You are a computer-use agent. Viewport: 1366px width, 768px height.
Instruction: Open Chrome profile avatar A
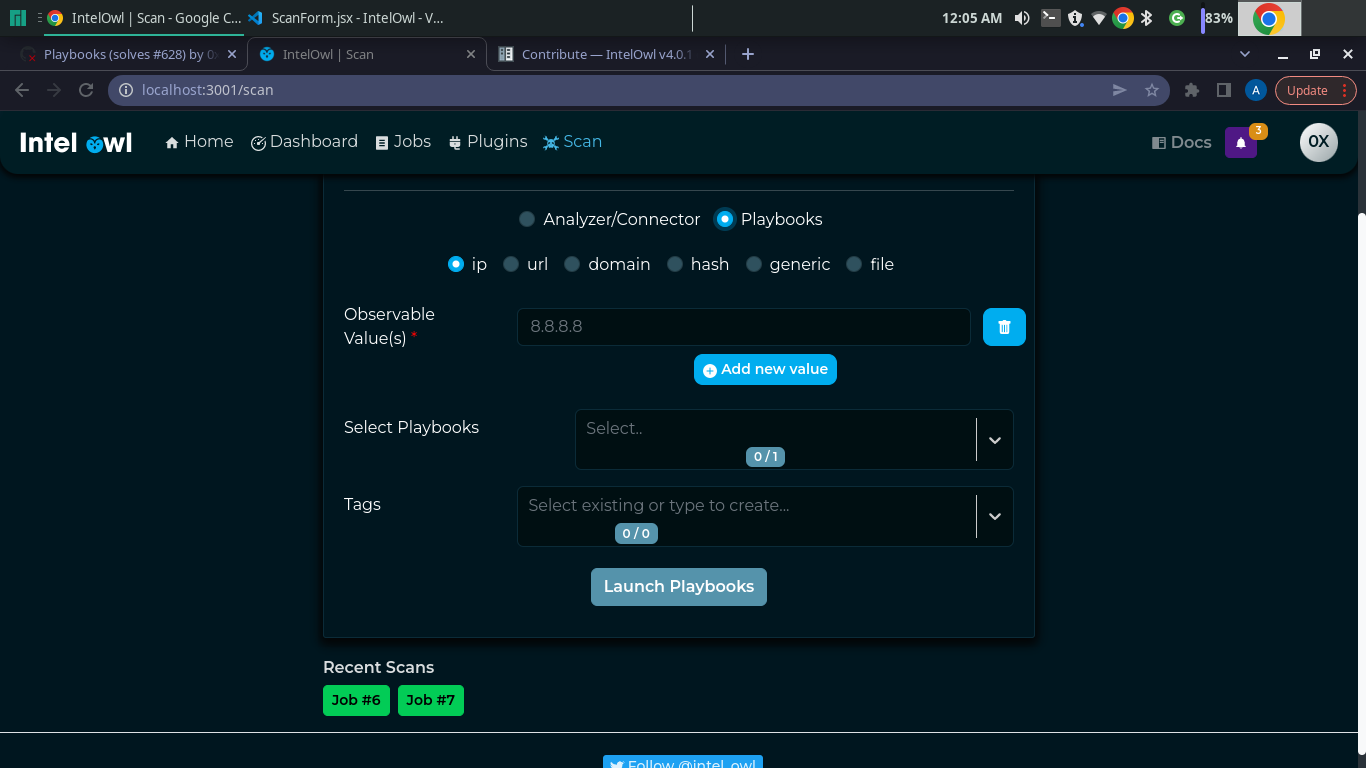1256,90
